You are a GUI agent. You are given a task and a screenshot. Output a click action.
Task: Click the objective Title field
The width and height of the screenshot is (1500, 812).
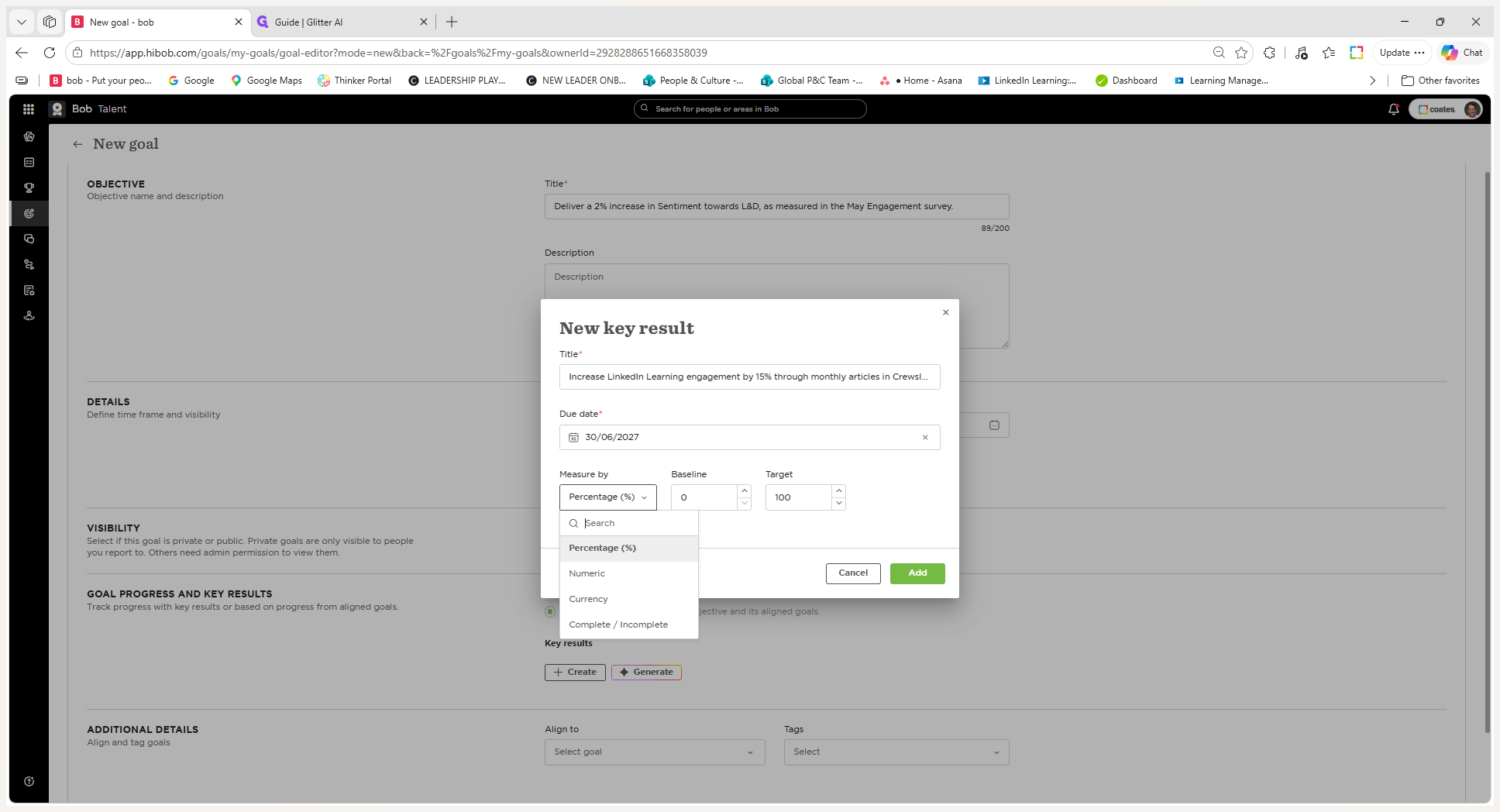click(x=776, y=206)
